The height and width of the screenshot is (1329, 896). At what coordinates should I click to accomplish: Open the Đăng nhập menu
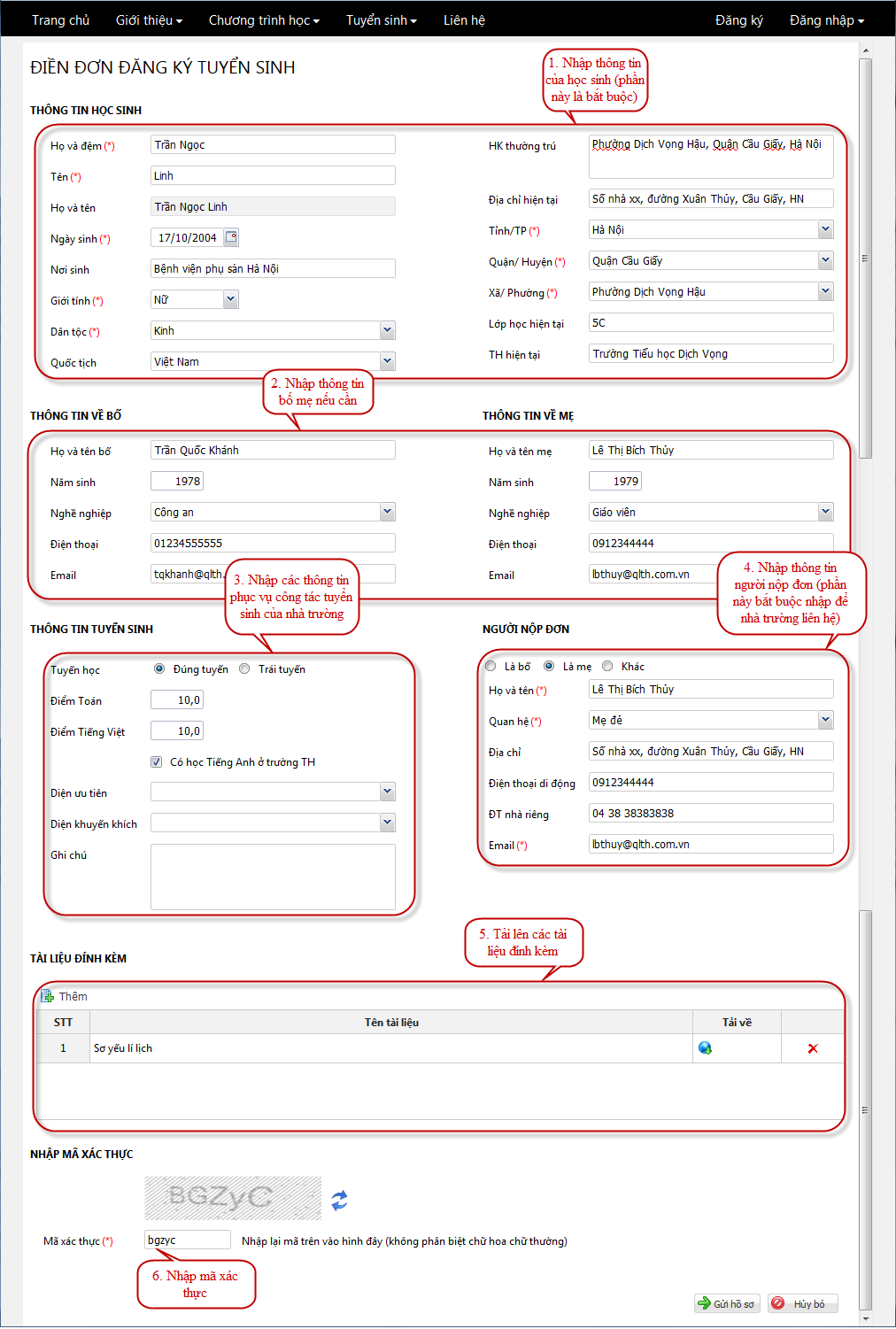pos(827,19)
